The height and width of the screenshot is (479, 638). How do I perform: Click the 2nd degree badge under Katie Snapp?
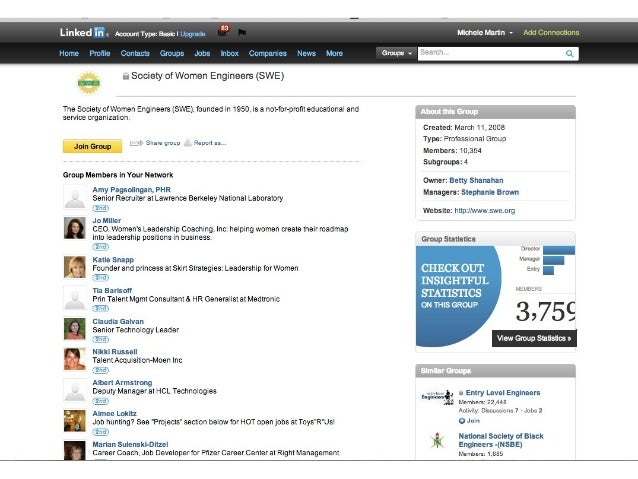pos(101,278)
